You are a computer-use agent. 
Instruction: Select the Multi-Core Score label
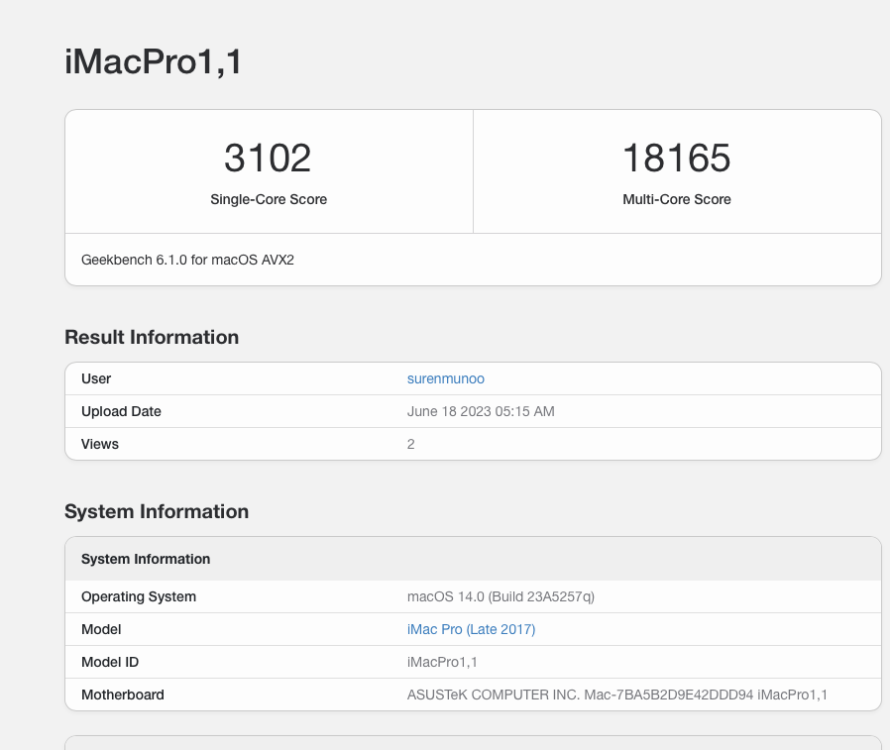pyautogui.click(x=677, y=199)
